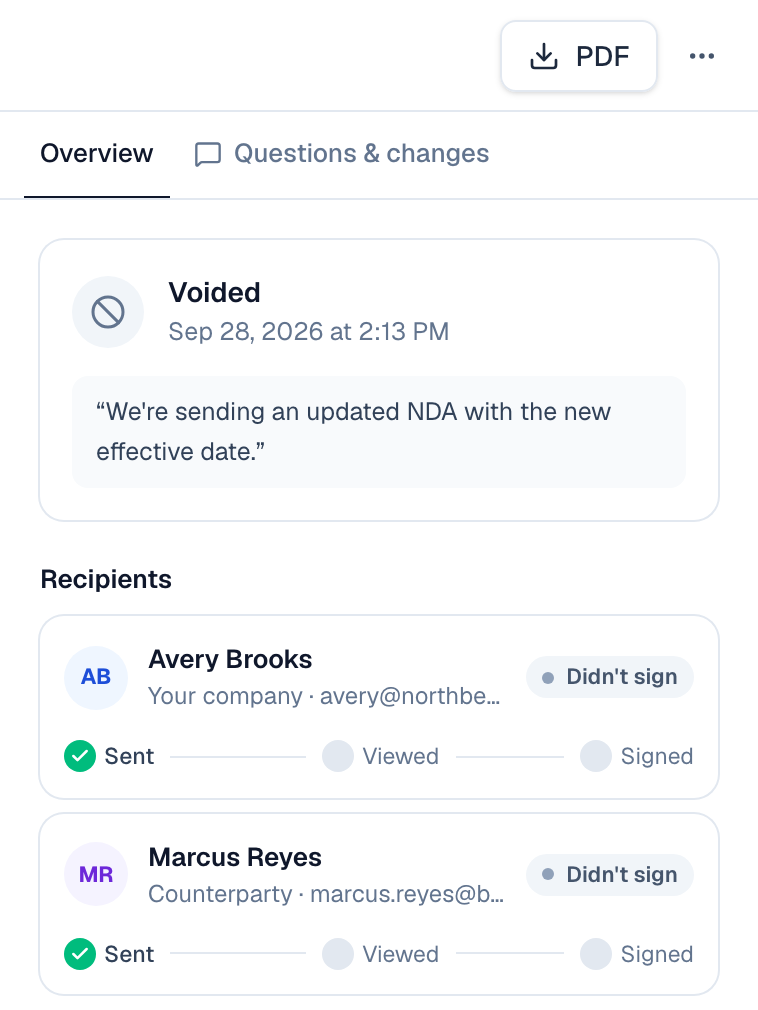Click Avery Brooks' Didn't sign badge

click(x=610, y=677)
